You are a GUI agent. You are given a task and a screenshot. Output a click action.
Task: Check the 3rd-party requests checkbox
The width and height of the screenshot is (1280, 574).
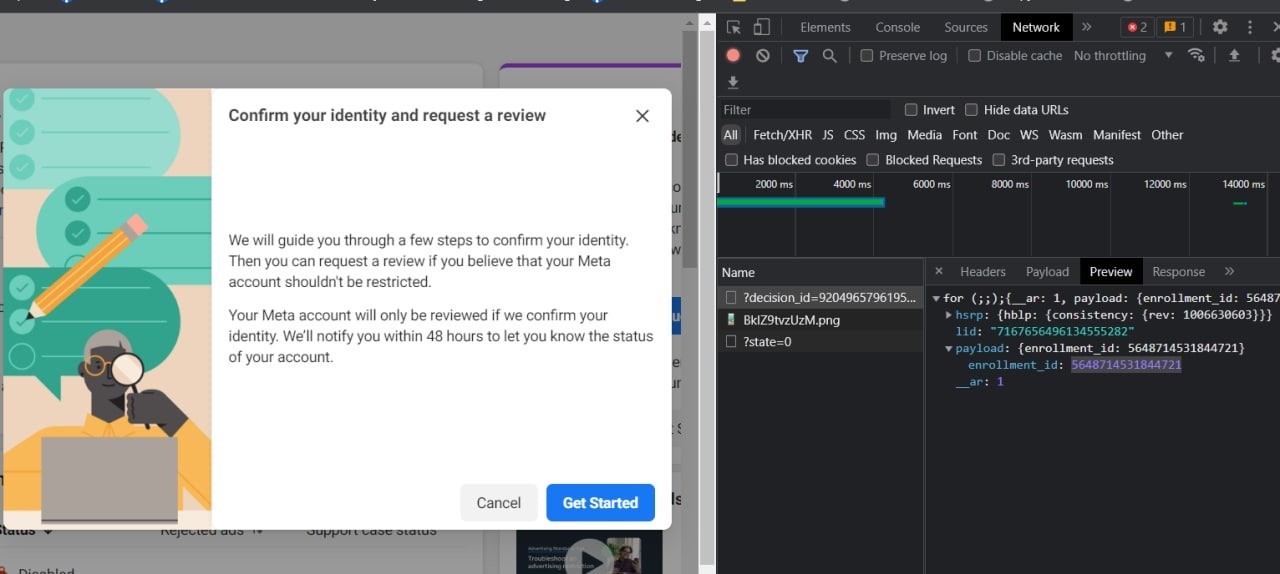pos(998,159)
